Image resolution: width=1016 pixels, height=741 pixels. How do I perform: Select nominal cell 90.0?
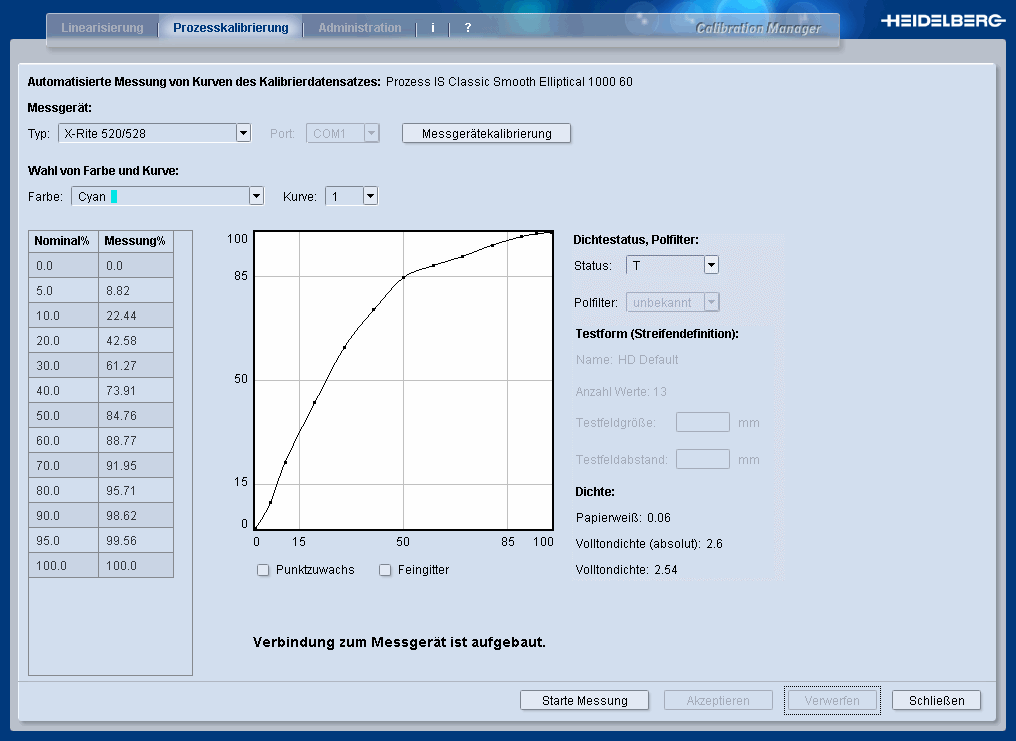coord(64,516)
